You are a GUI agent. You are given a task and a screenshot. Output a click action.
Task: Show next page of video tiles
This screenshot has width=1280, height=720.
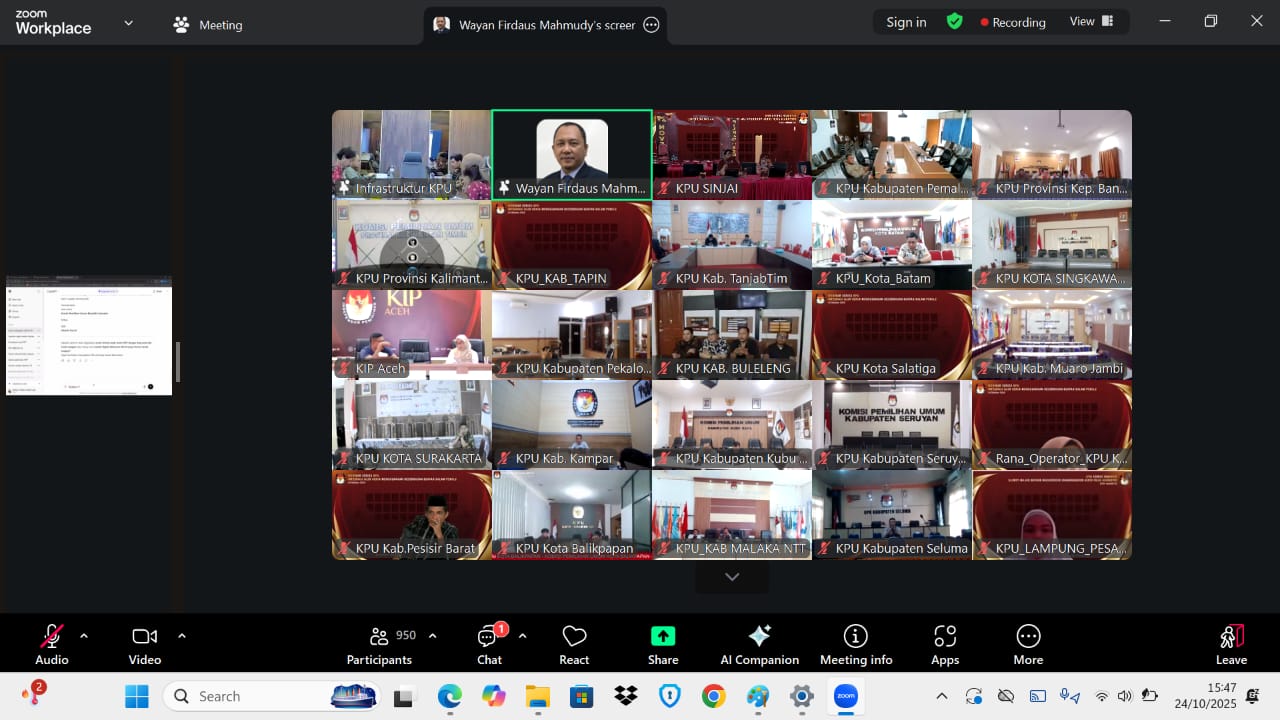pyautogui.click(x=732, y=577)
